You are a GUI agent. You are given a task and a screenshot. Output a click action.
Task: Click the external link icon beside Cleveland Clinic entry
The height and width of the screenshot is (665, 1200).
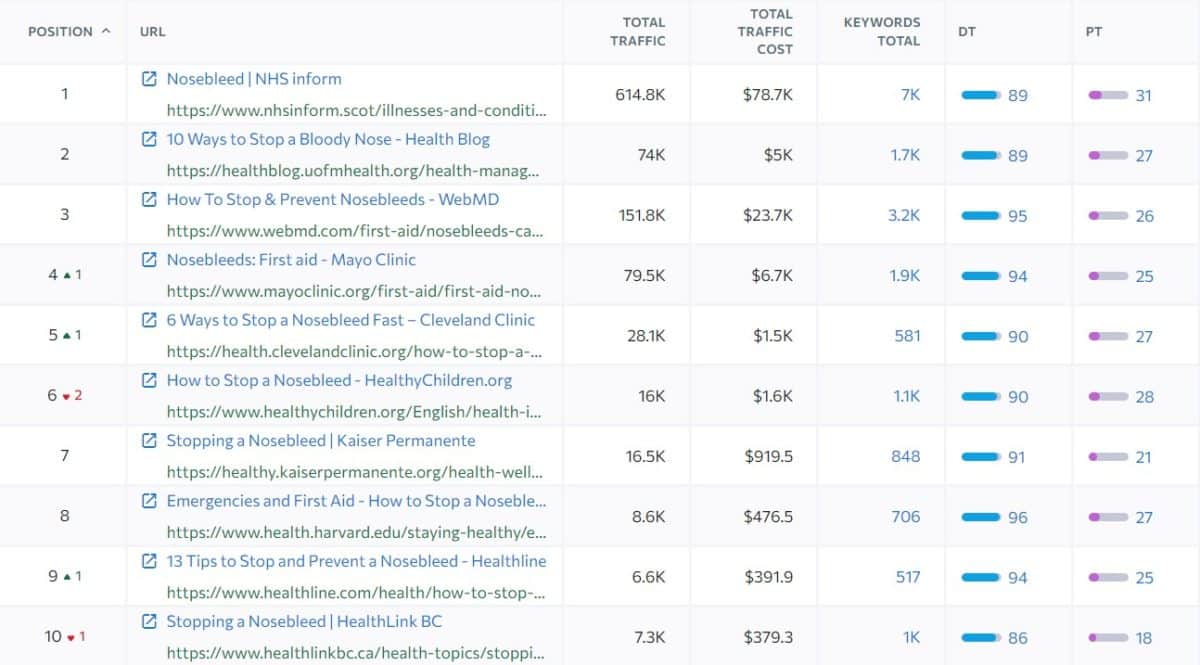point(149,319)
